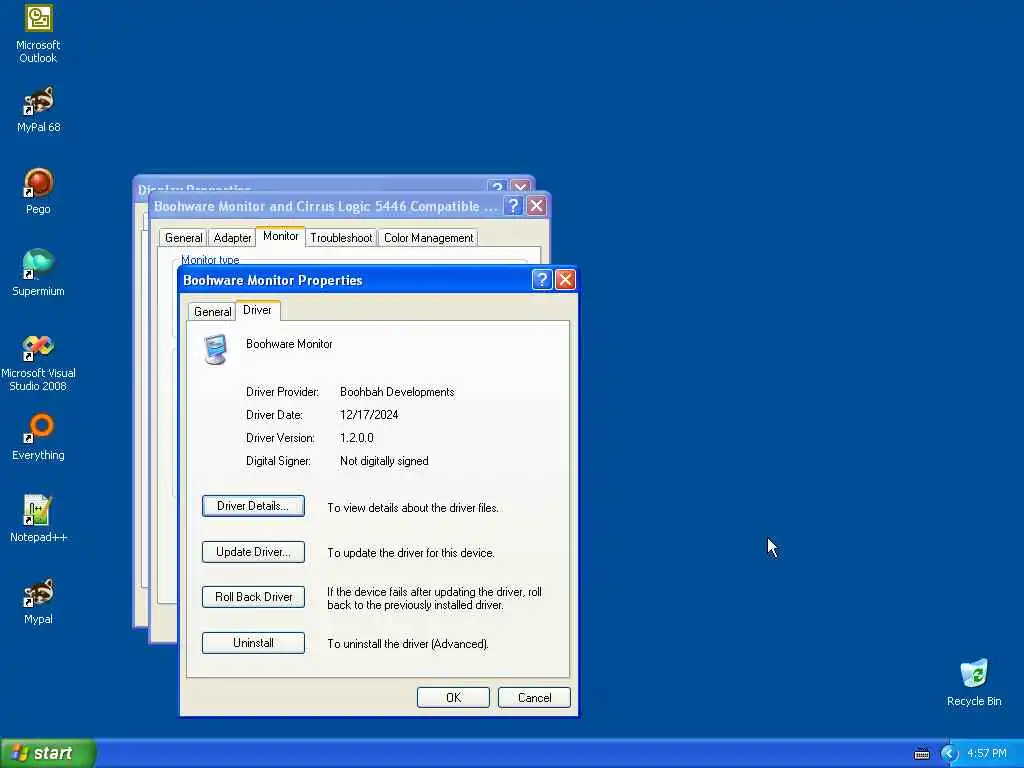
Task: Click the Driver Details button
Action: click(253, 506)
